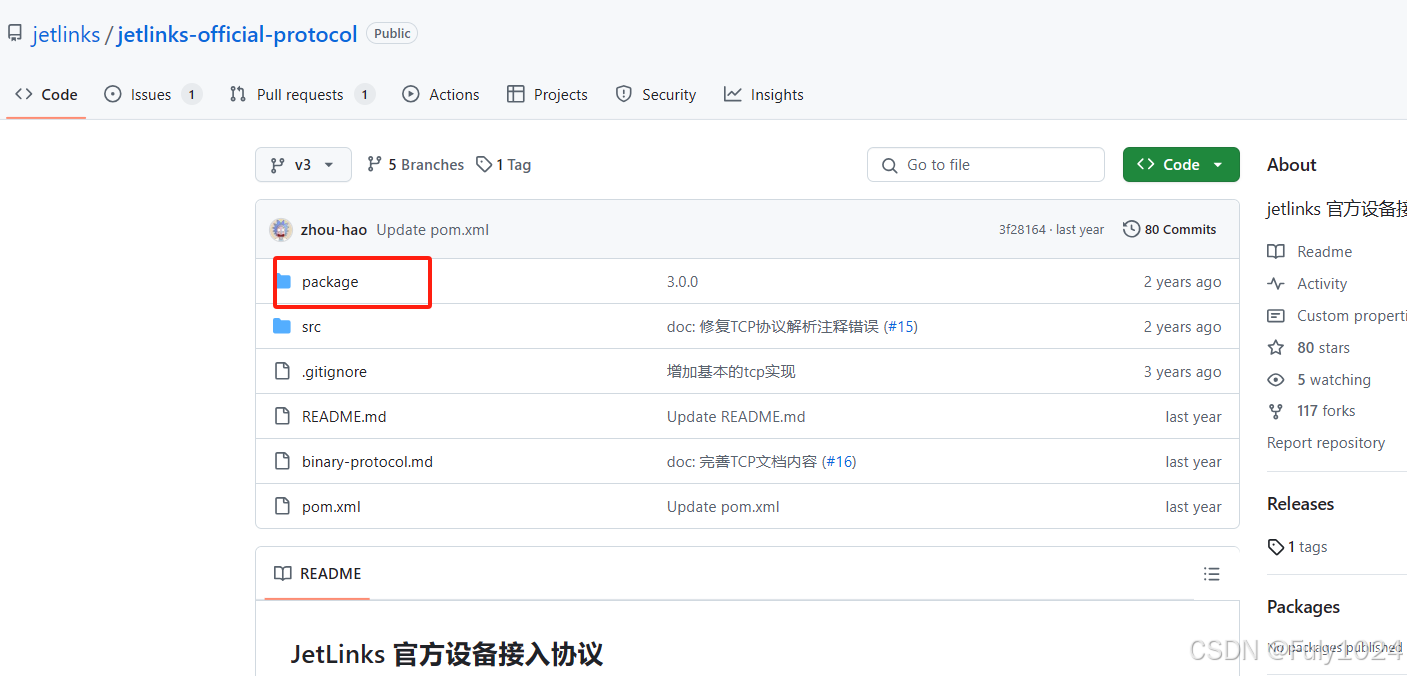Screen dimensions: 1407x676
Task: Open the src folder
Action: [312, 327]
